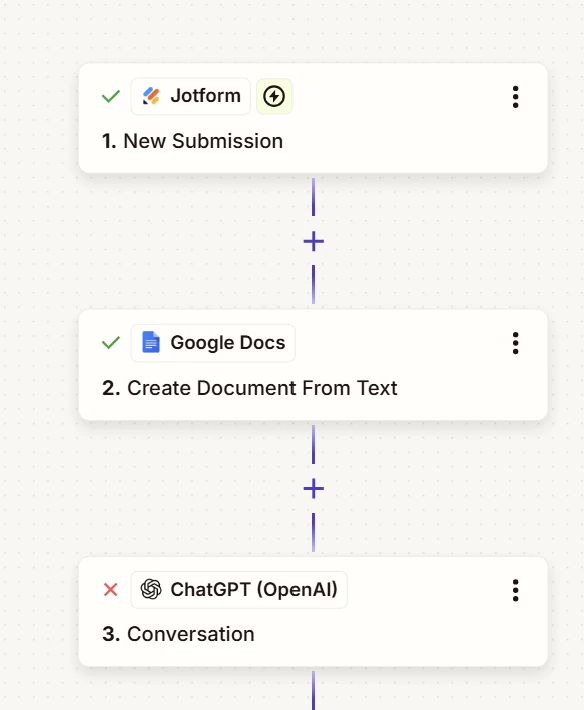Open three-dot menu on ChatGPT step
The height and width of the screenshot is (710, 584).
(515, 590)
